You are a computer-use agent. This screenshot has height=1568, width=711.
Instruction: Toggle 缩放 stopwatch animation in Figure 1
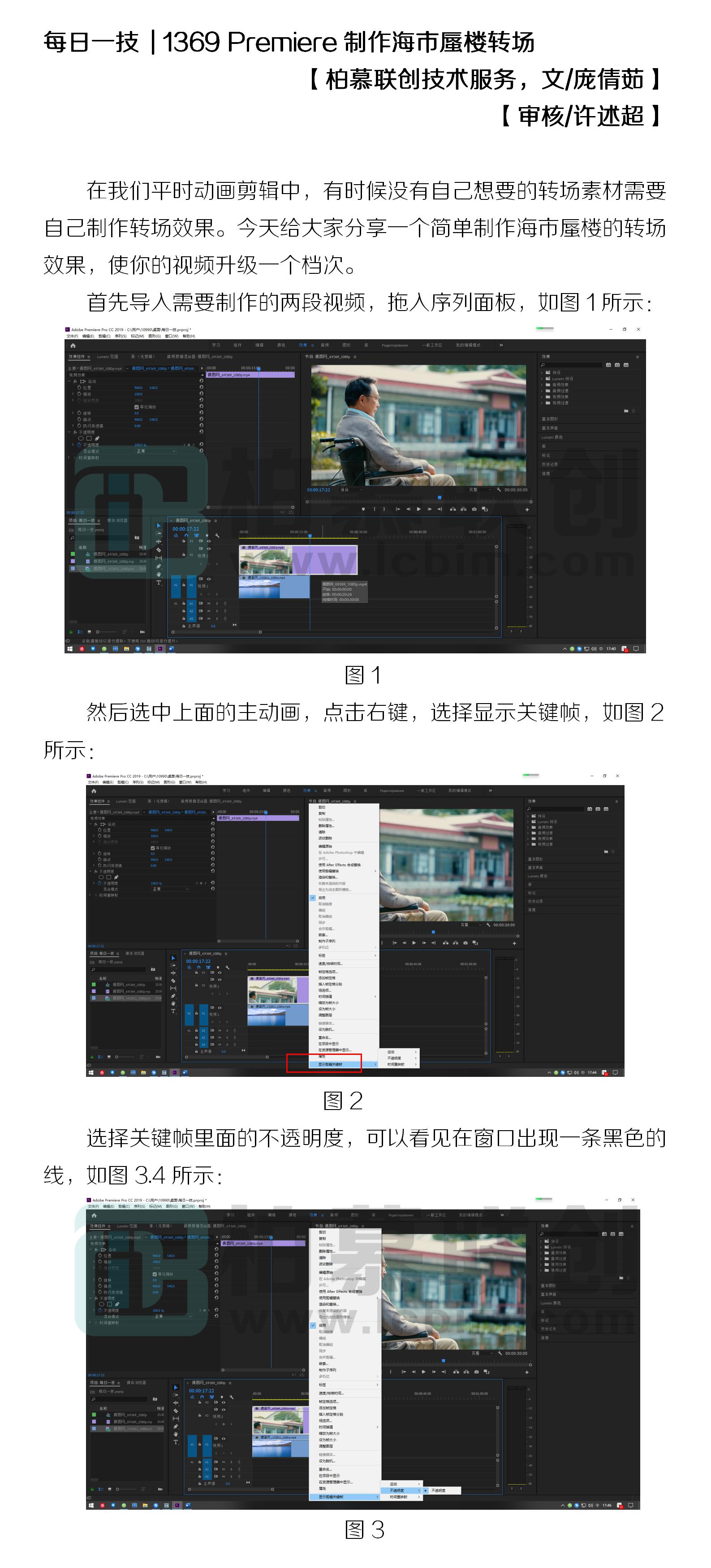[x=80, y=394]
